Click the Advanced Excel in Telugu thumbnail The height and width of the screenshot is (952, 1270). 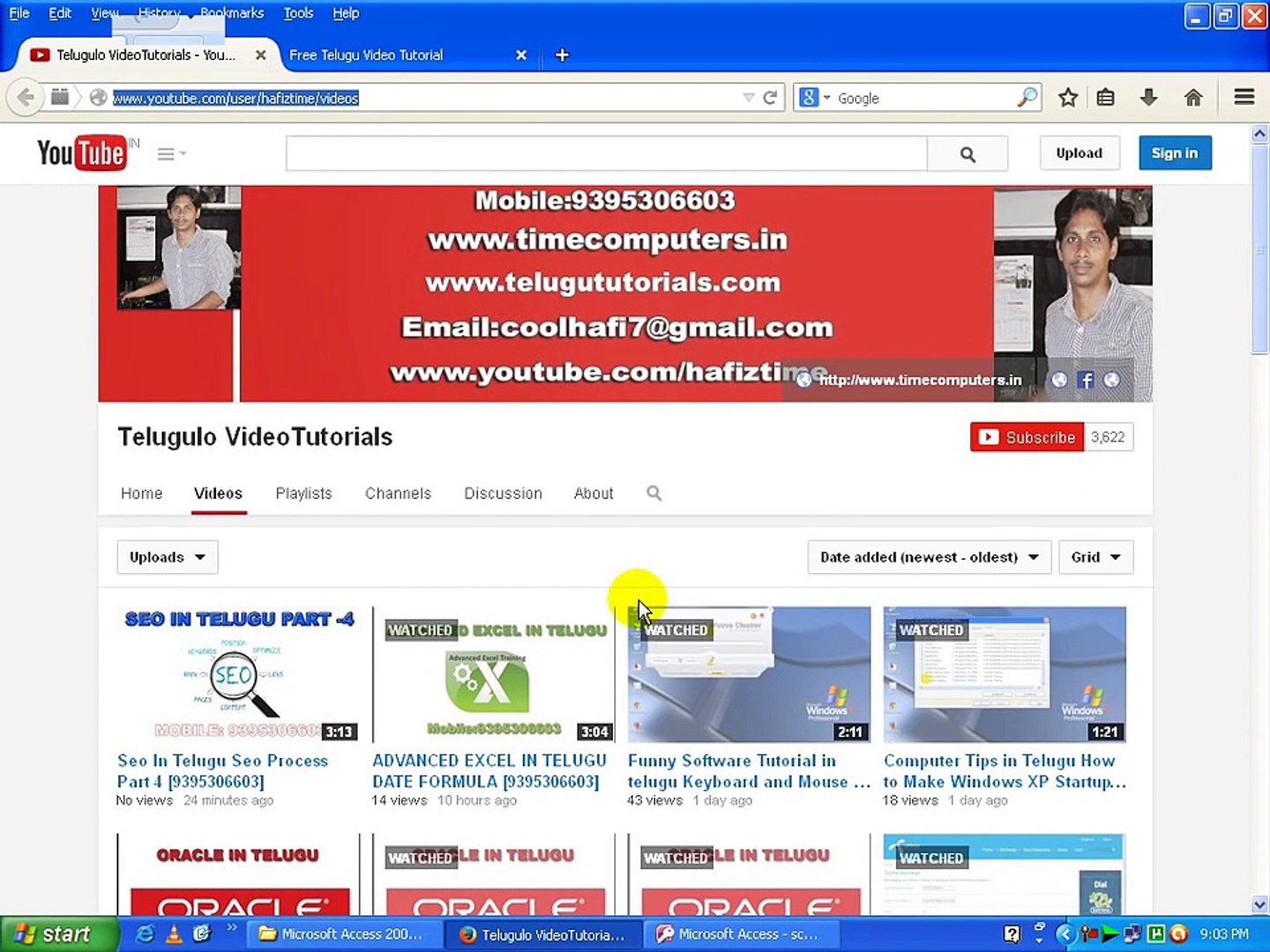pyautogui.click(x=494, y=674)
